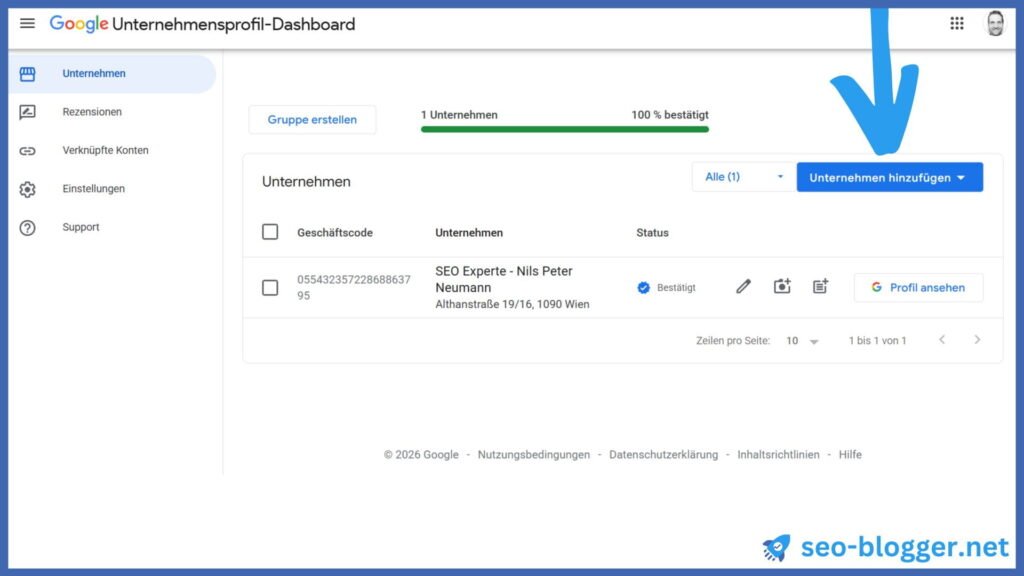Screen dimensions: 1024x576
Task: Click the © 2026 Google footer text
Action: point(421,455)
